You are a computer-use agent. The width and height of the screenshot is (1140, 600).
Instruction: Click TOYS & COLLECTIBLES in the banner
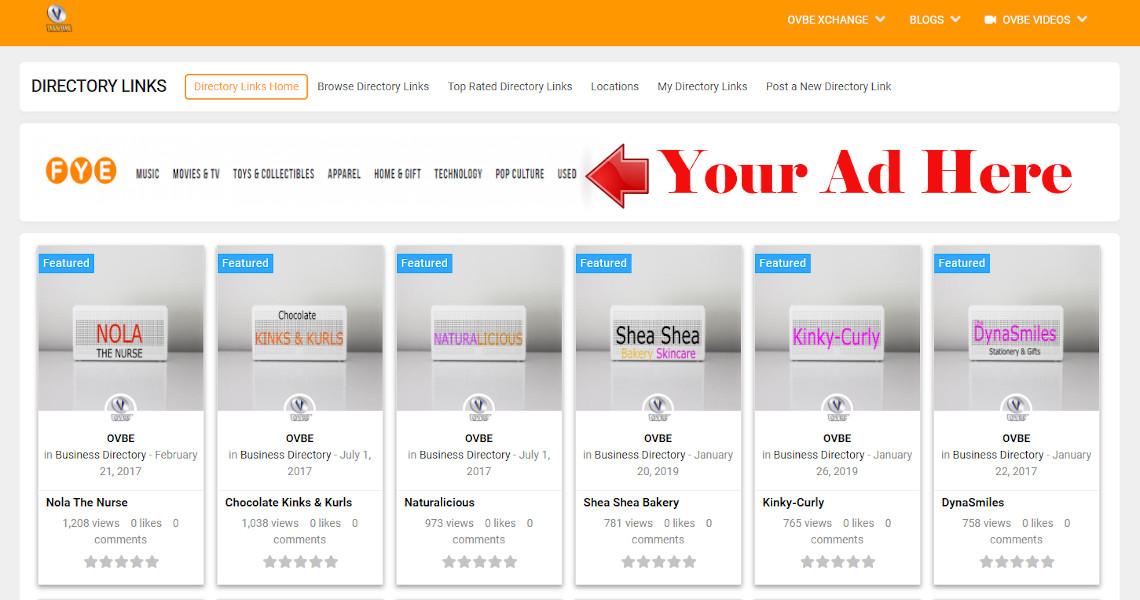[273, 174]
